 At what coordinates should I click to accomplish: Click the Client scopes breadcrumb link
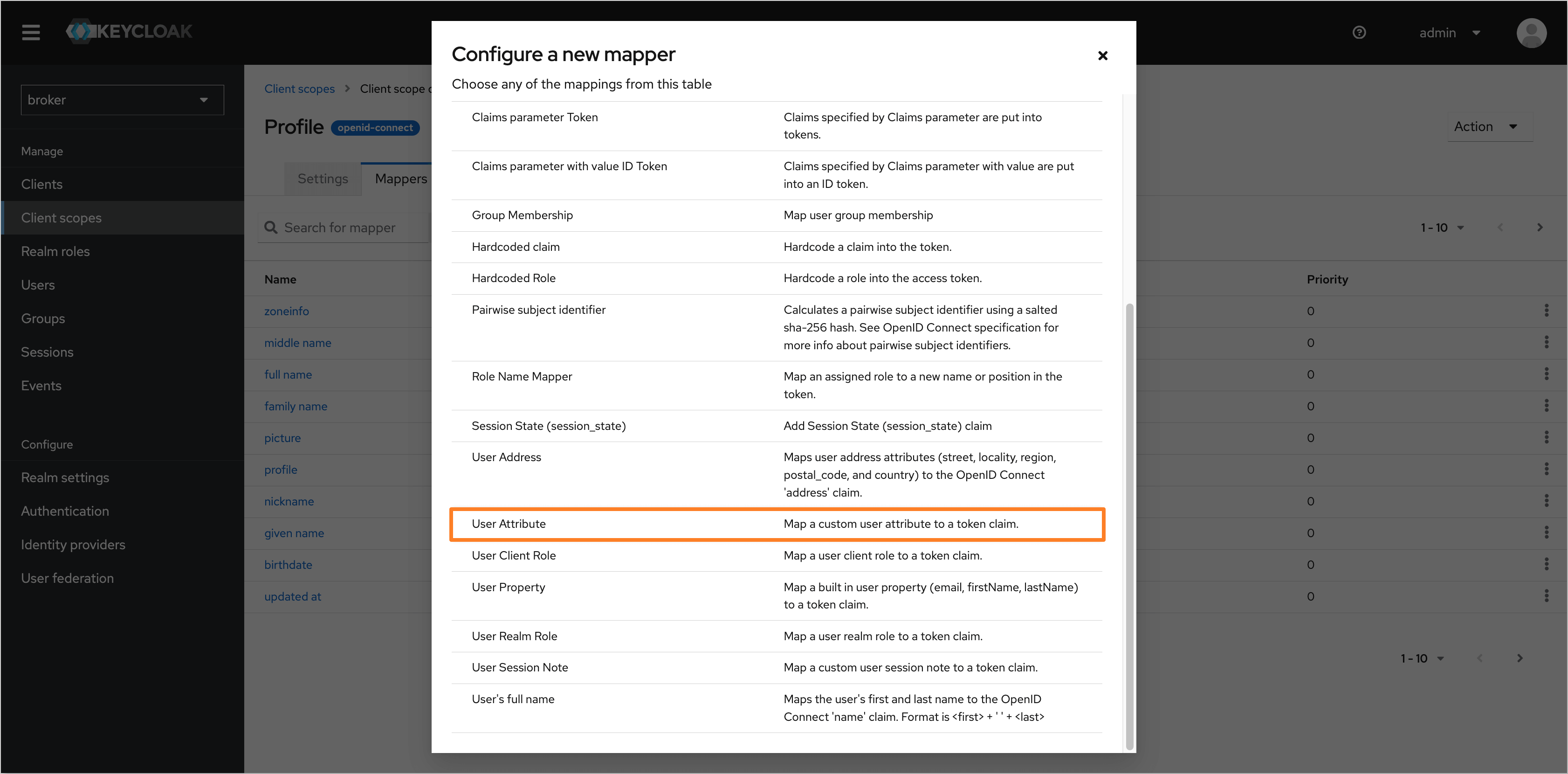tap(300, 88)
